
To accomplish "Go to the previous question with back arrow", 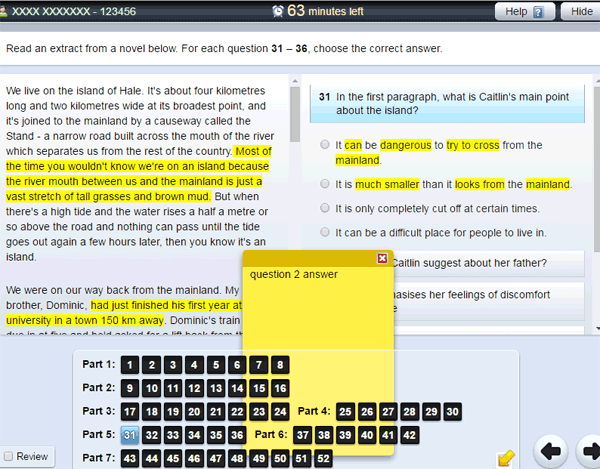I will tap(550, 451).
